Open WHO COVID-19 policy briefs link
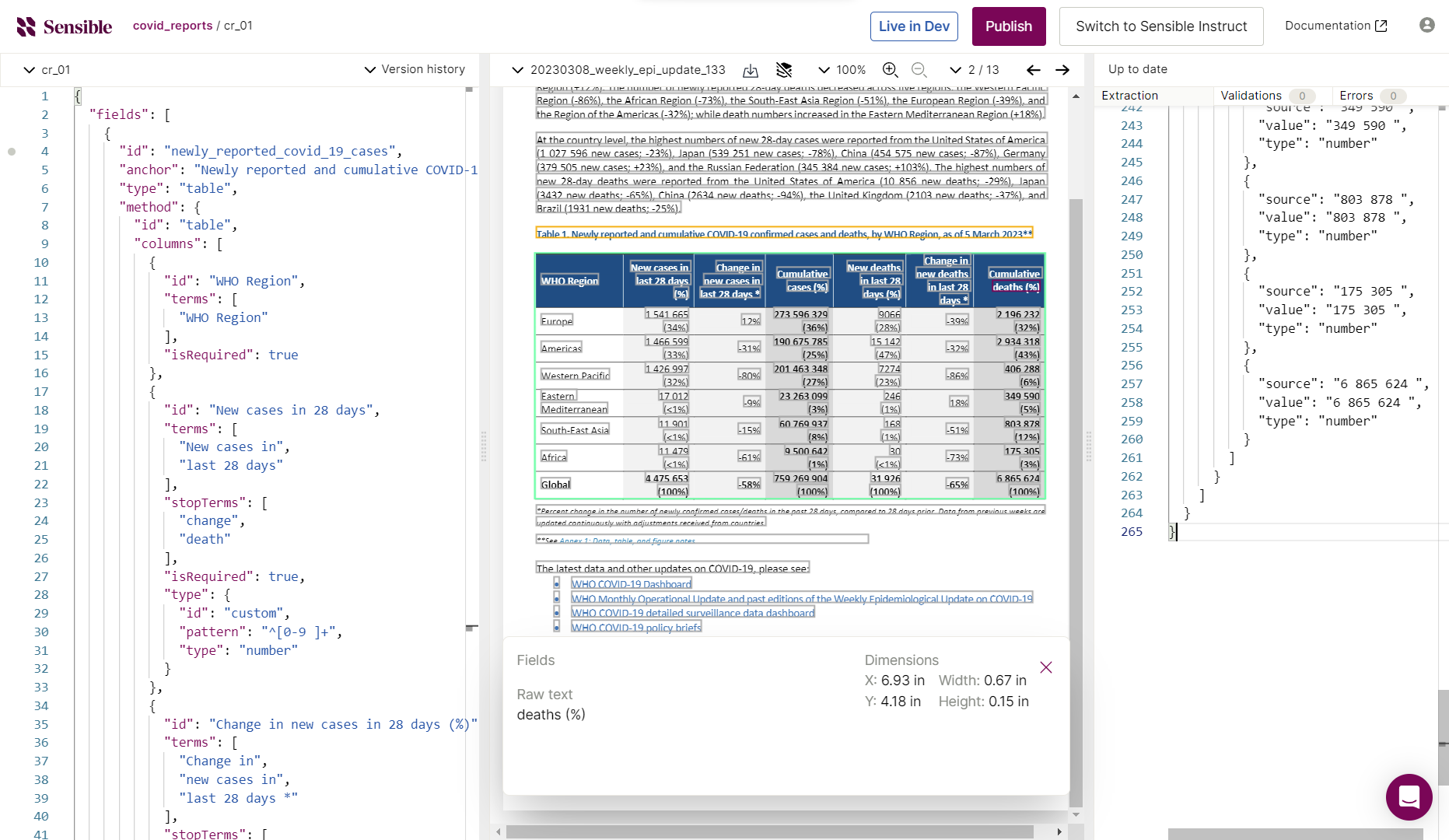The height and width of the screenshot is (840, 1449). pos(636,627)
